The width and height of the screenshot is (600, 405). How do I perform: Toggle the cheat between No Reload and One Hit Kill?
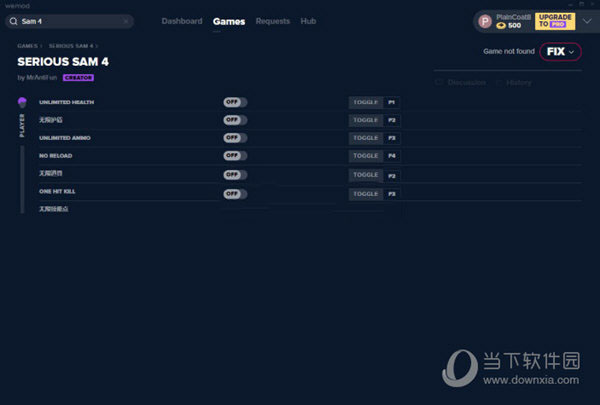click(x=235, y=175)
